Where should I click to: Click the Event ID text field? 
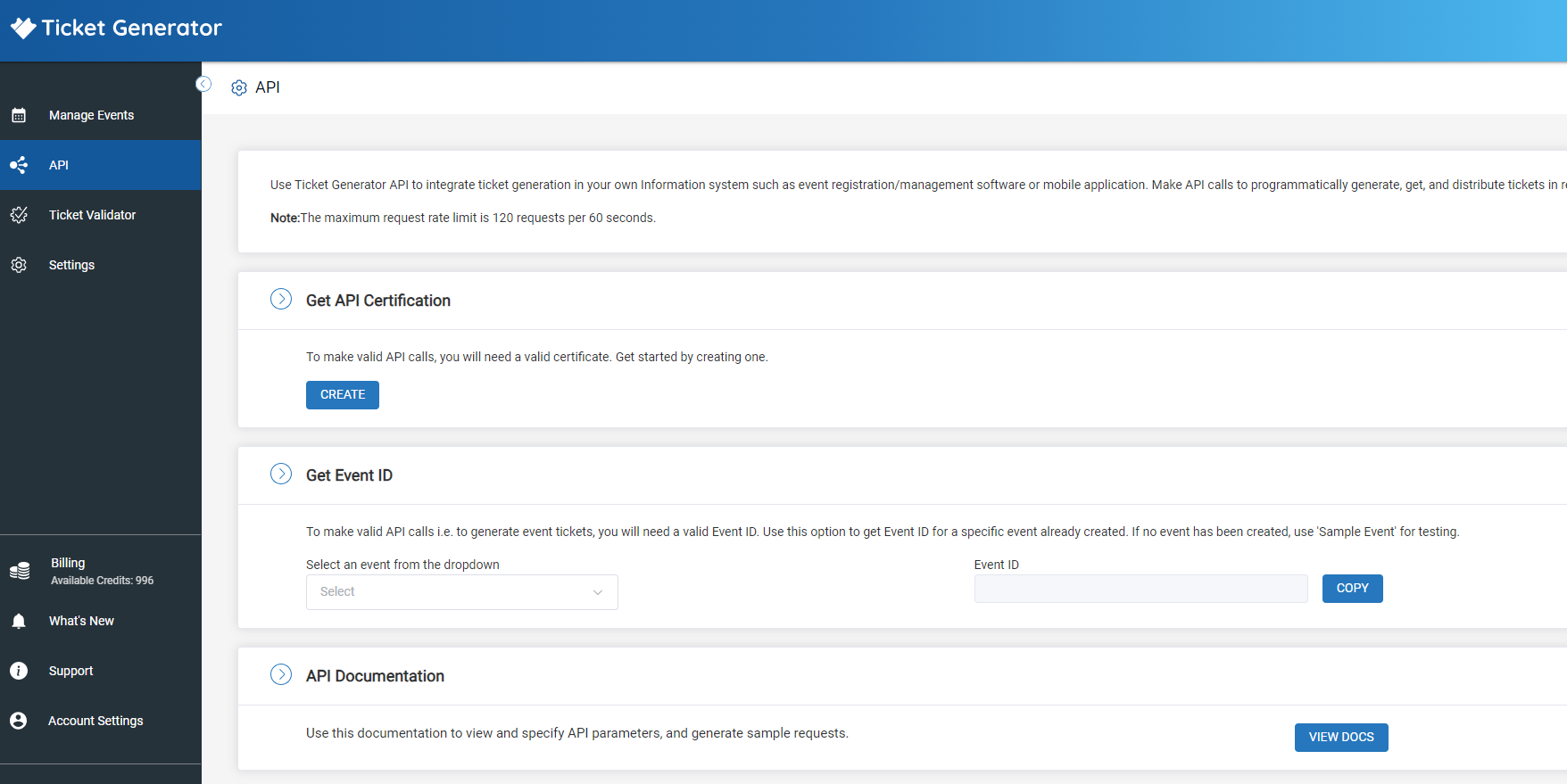click(1141, 589)
